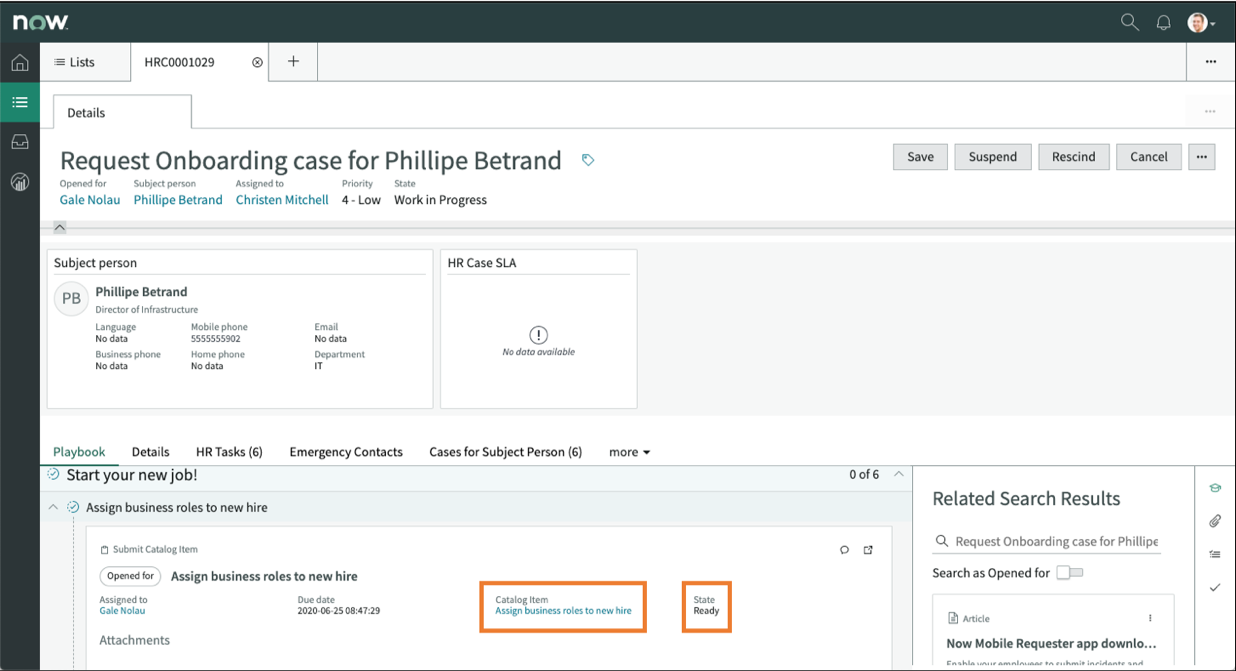The width and height of the screenshot is (1236, 671).
Task: Open the Assign business roles catalog item link
Action: 563,611
